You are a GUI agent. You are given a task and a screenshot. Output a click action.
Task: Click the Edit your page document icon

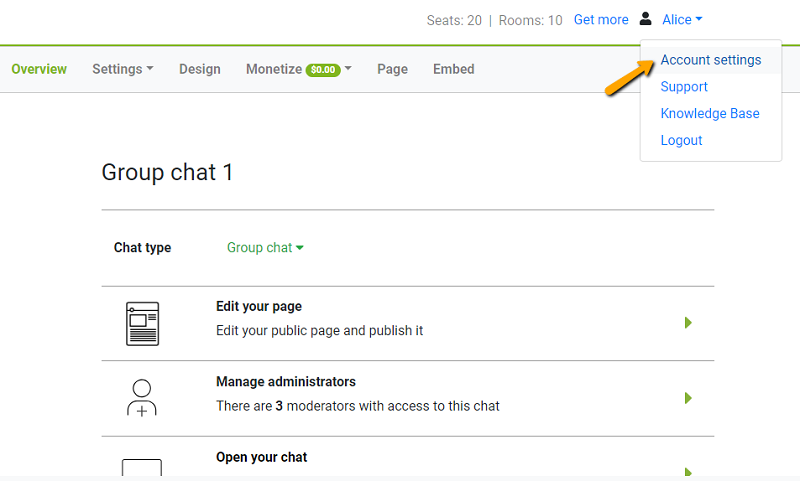[142, 323]
